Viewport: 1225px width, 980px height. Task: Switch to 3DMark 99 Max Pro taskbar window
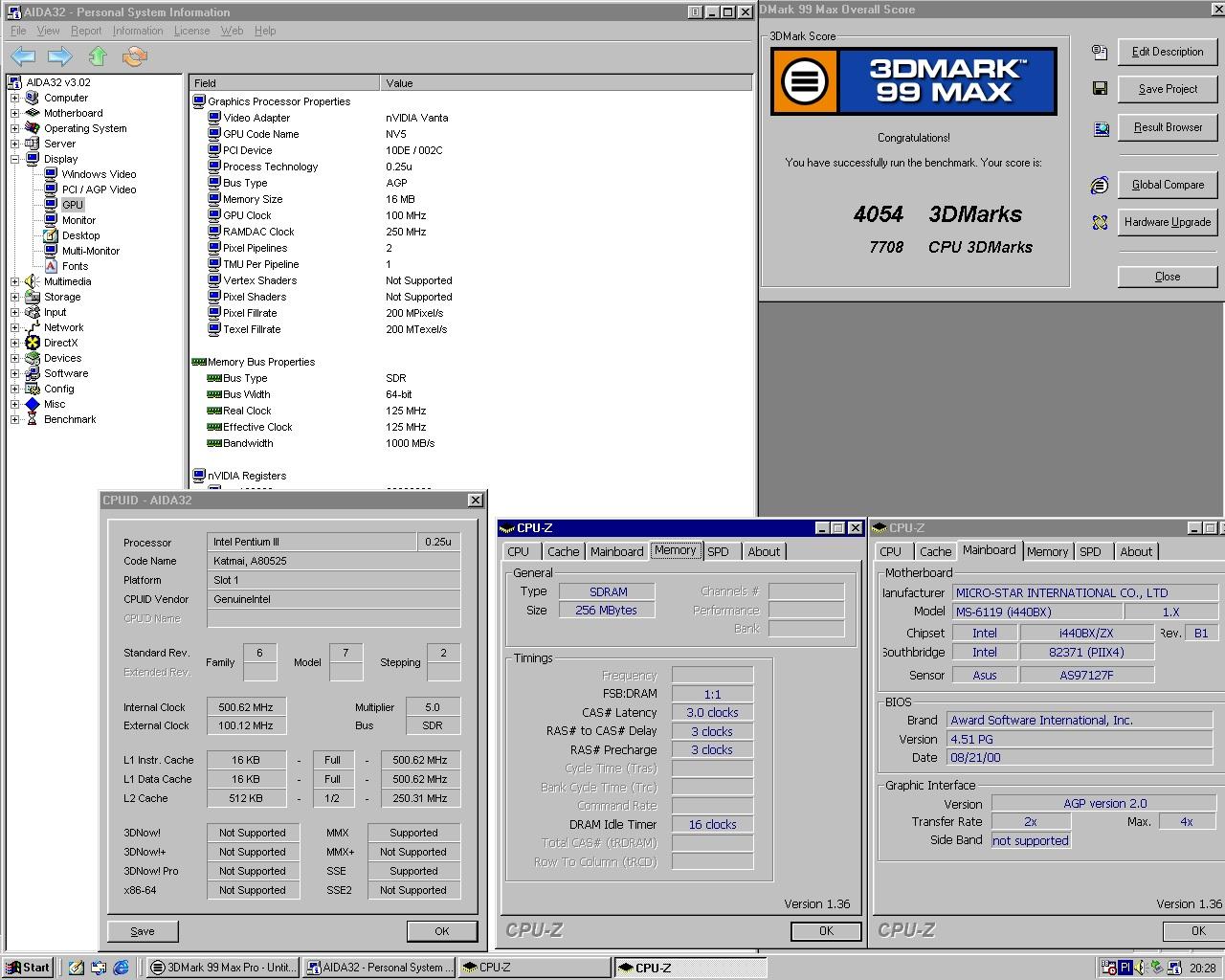223,968
